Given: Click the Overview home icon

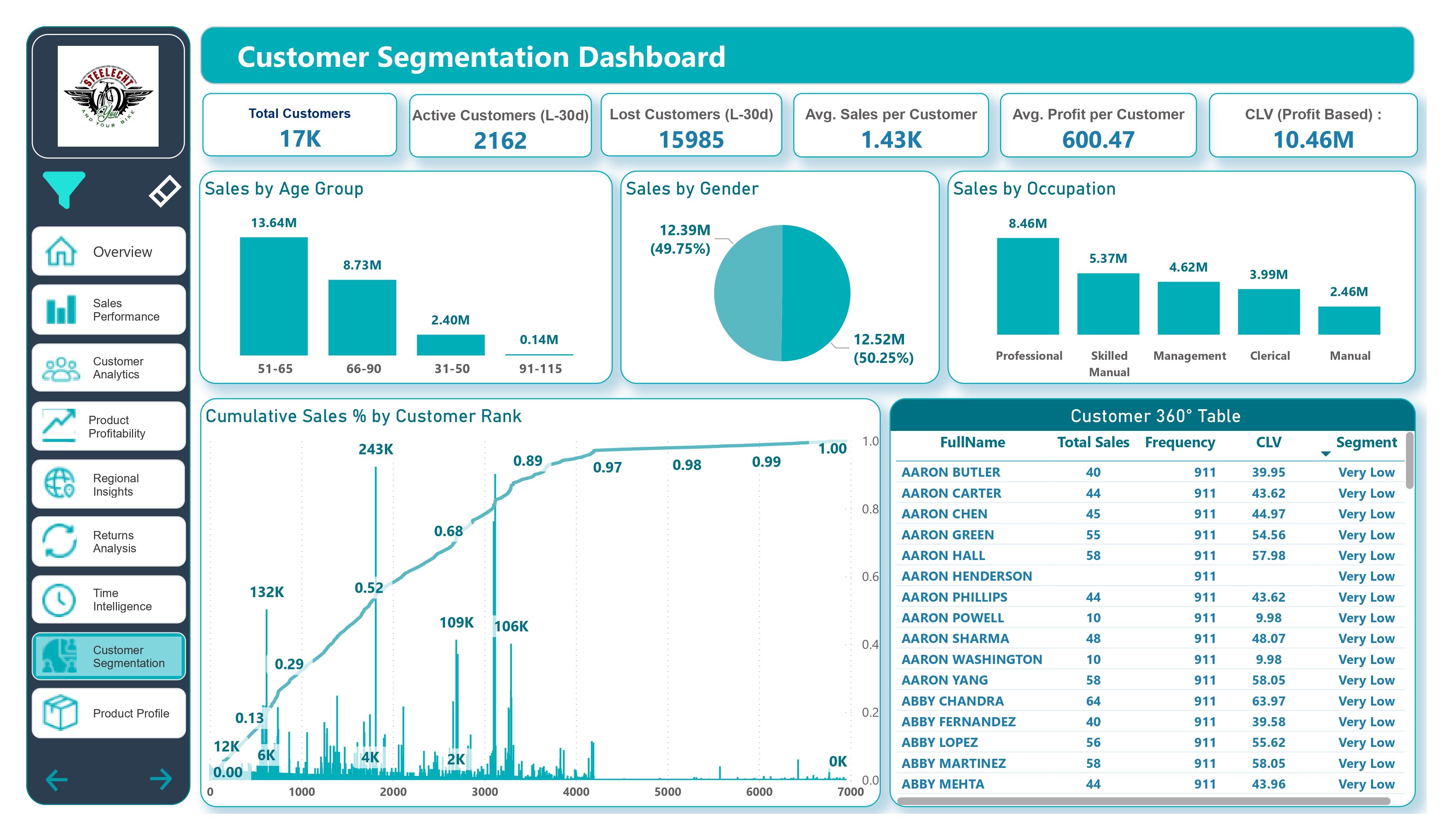Looking at the screenshot, I should pos(61,251).
